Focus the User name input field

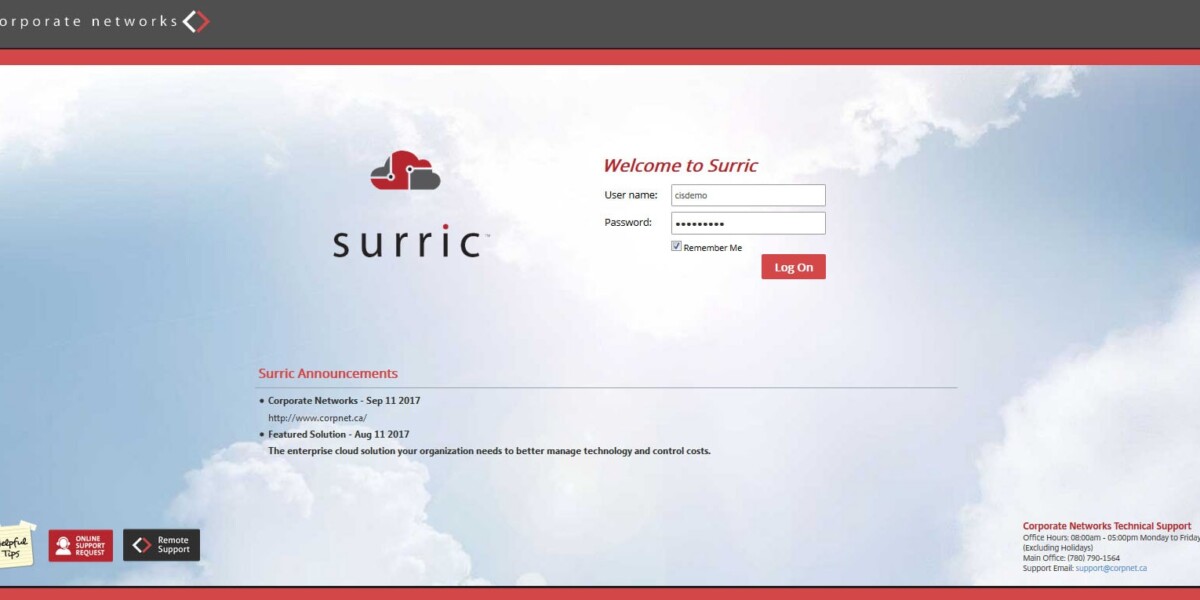[x=748, y=195]
